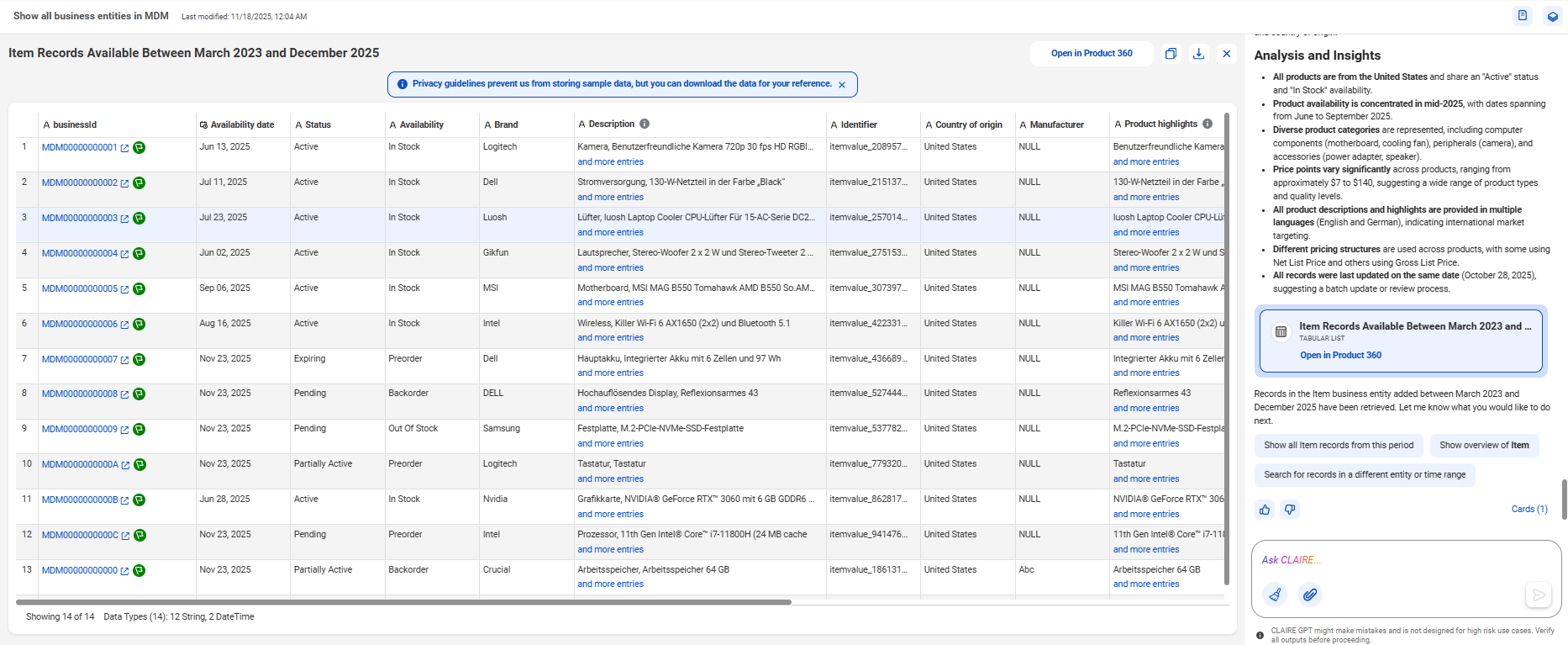Click the chat panel vertical scrollbar

pos(1564,500)
